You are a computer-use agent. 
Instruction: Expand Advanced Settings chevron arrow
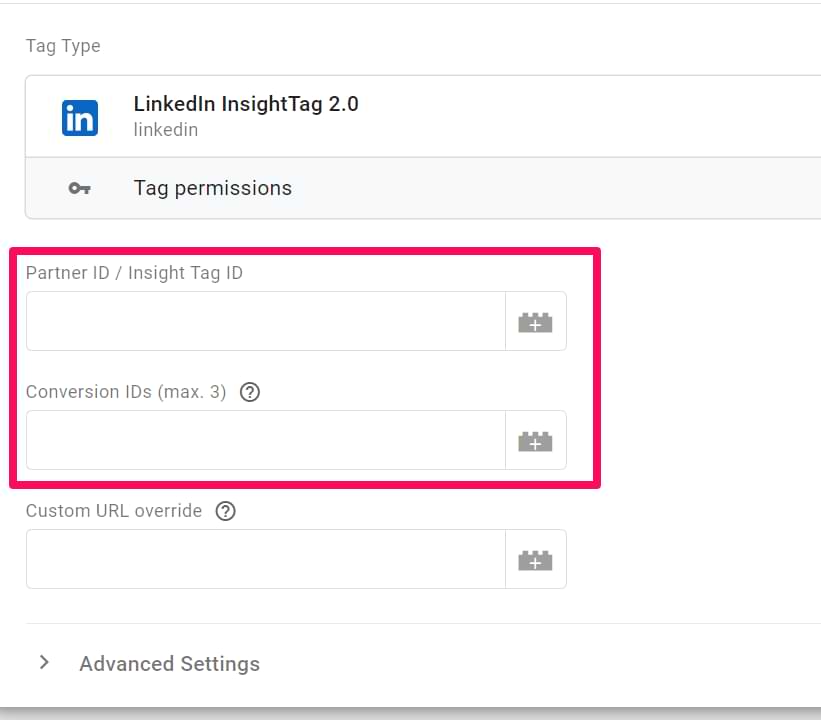45,662
